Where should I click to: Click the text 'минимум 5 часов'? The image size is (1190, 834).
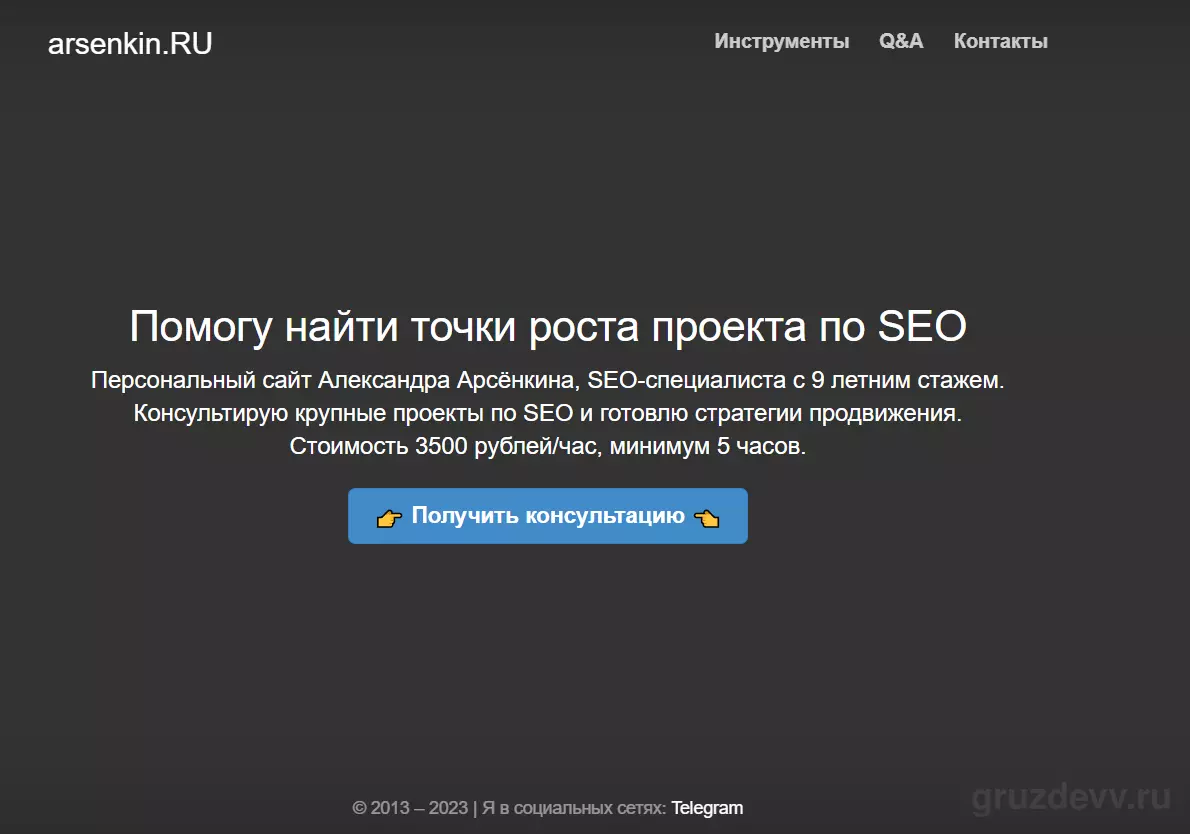coord(707,446)
